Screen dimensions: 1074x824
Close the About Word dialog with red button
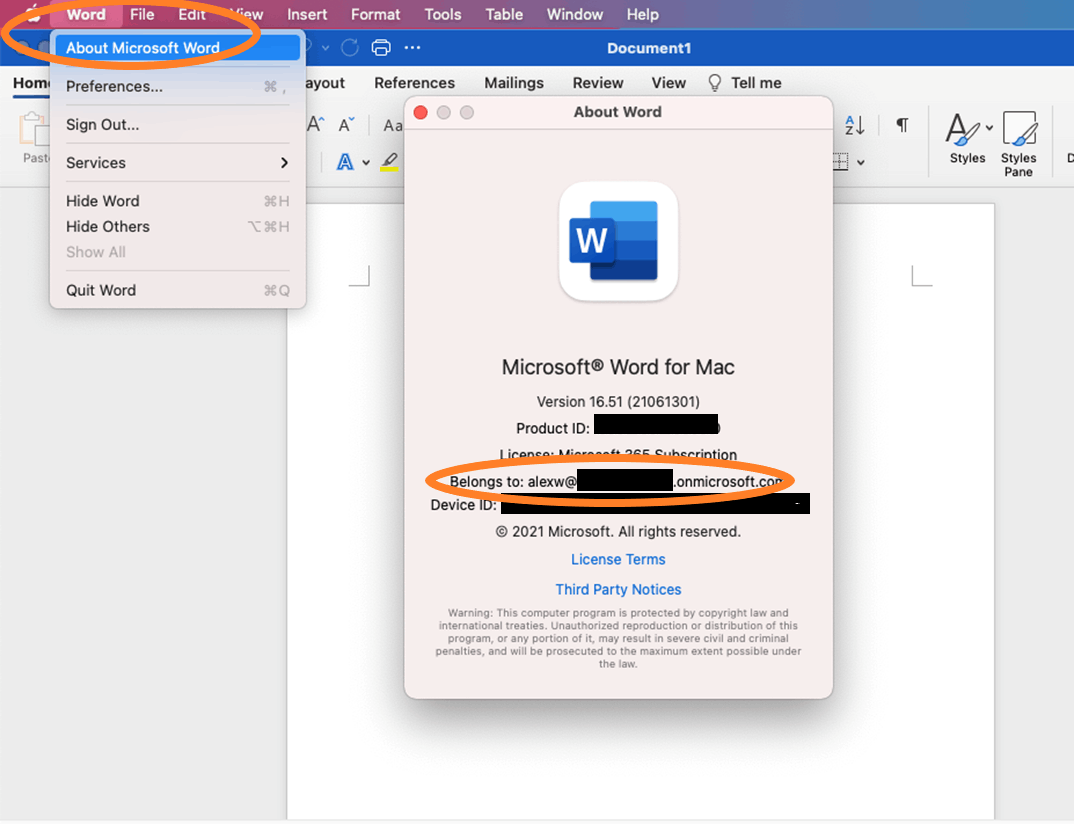[x=421, y=112]
